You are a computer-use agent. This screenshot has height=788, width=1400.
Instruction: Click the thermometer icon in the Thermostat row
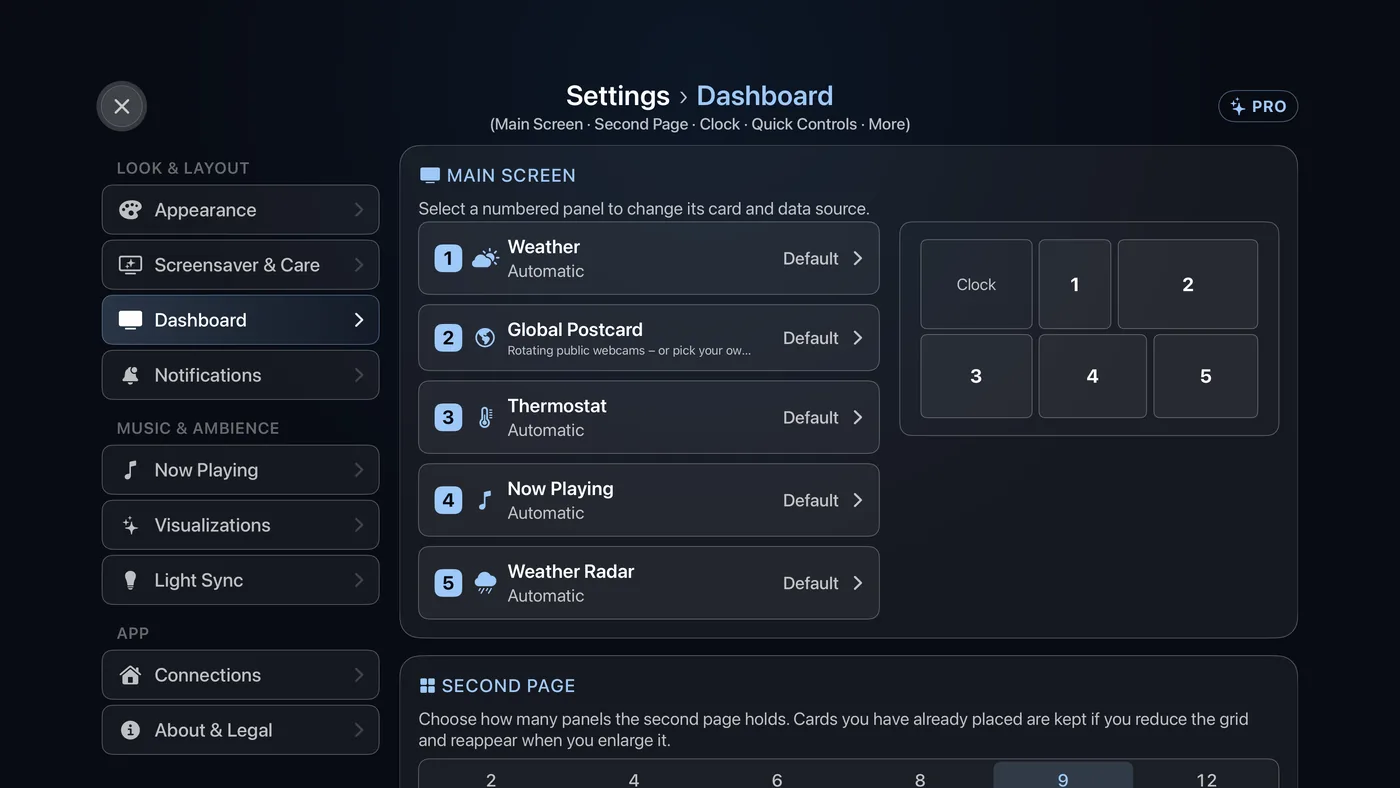[485, 418]
